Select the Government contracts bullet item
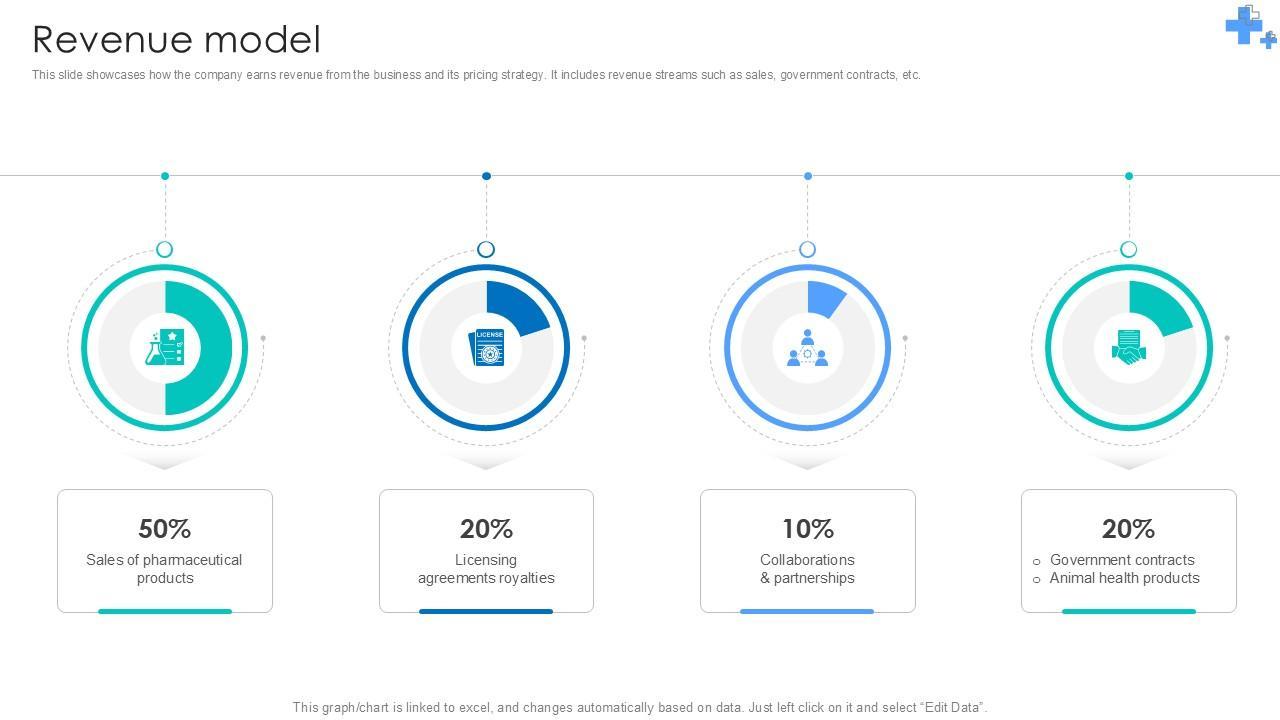This screenshot has height=720, width=1280. (1122, 560)
